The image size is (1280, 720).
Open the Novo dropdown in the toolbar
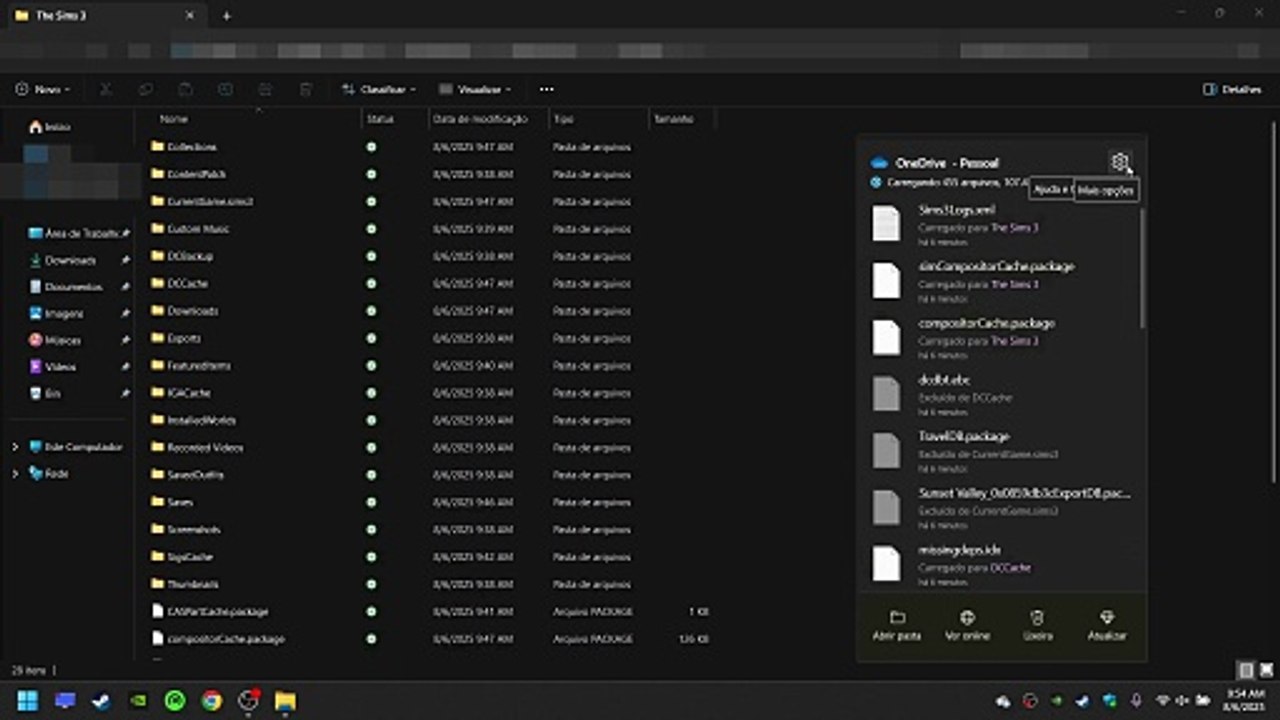pos(43,89)
